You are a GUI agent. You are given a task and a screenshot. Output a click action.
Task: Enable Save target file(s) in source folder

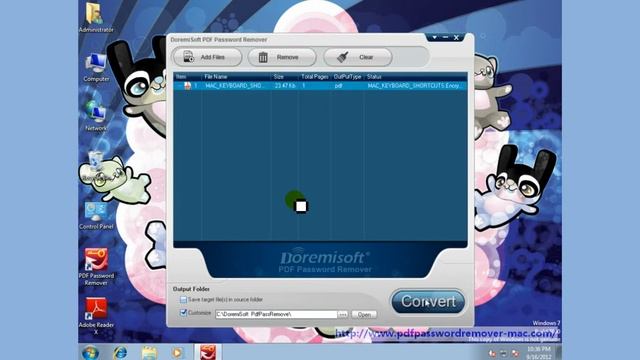[183, 300]
